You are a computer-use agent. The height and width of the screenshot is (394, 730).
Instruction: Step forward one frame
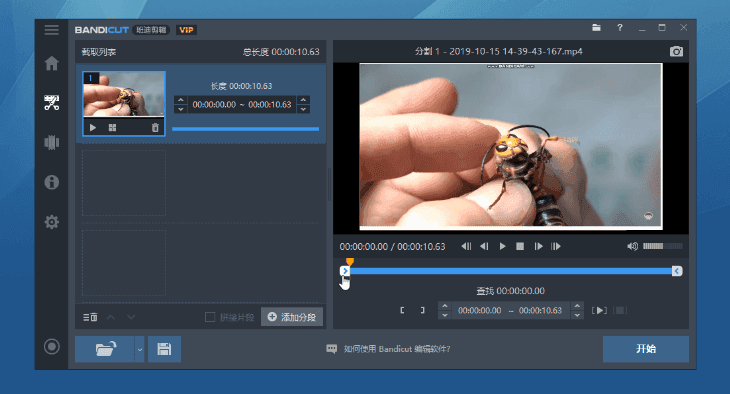tap(538, 246)
